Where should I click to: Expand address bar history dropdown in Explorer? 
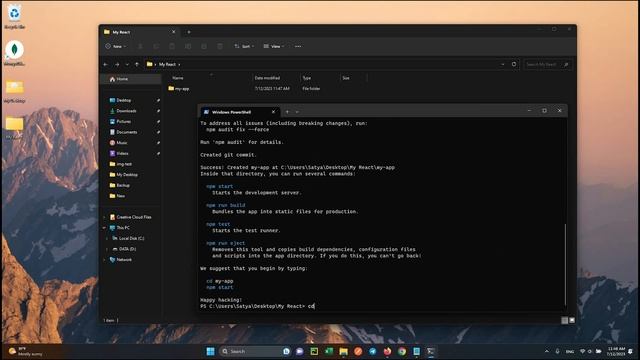(502, 64)
